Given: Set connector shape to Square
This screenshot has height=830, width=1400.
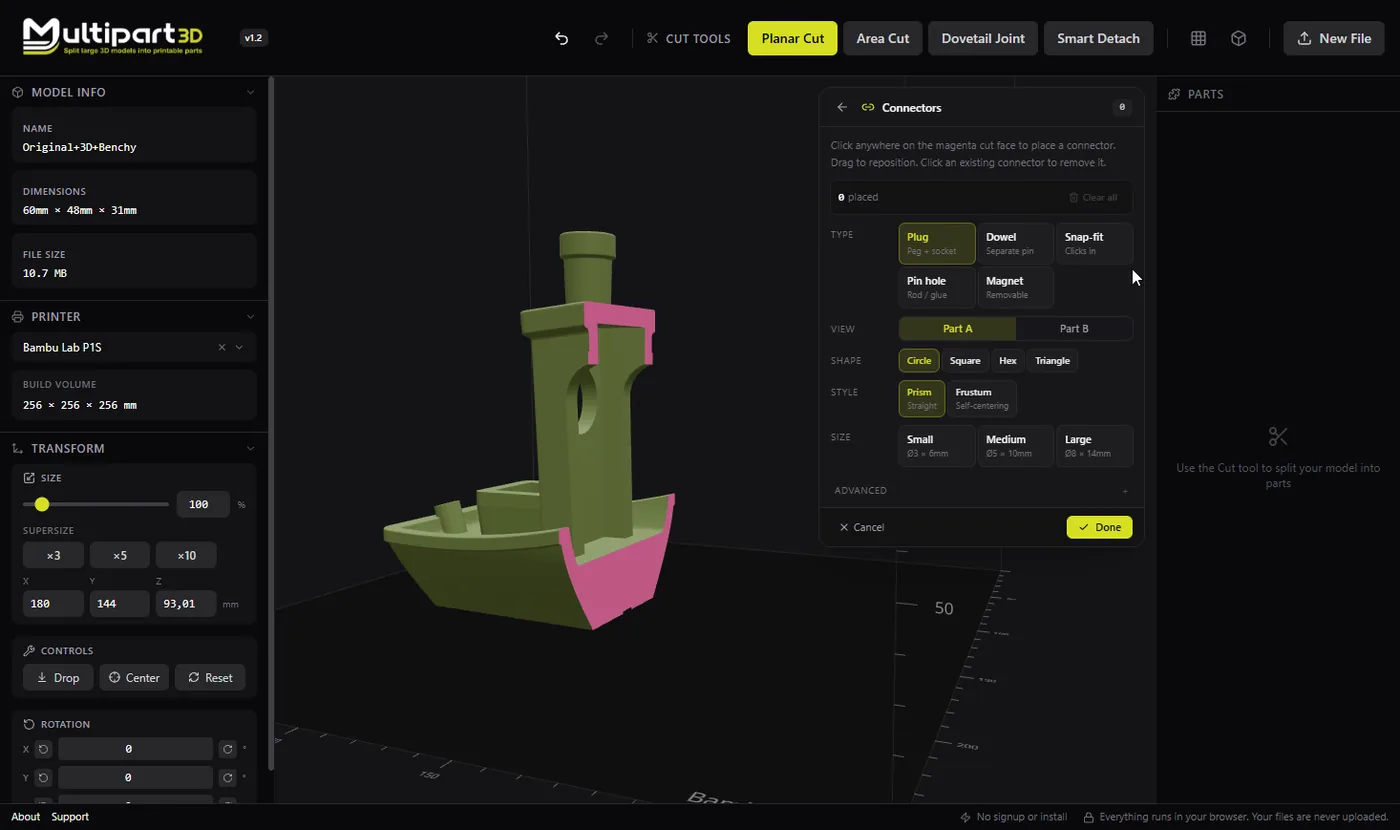Looking at the screenshot, I should (x=965, y=361).
